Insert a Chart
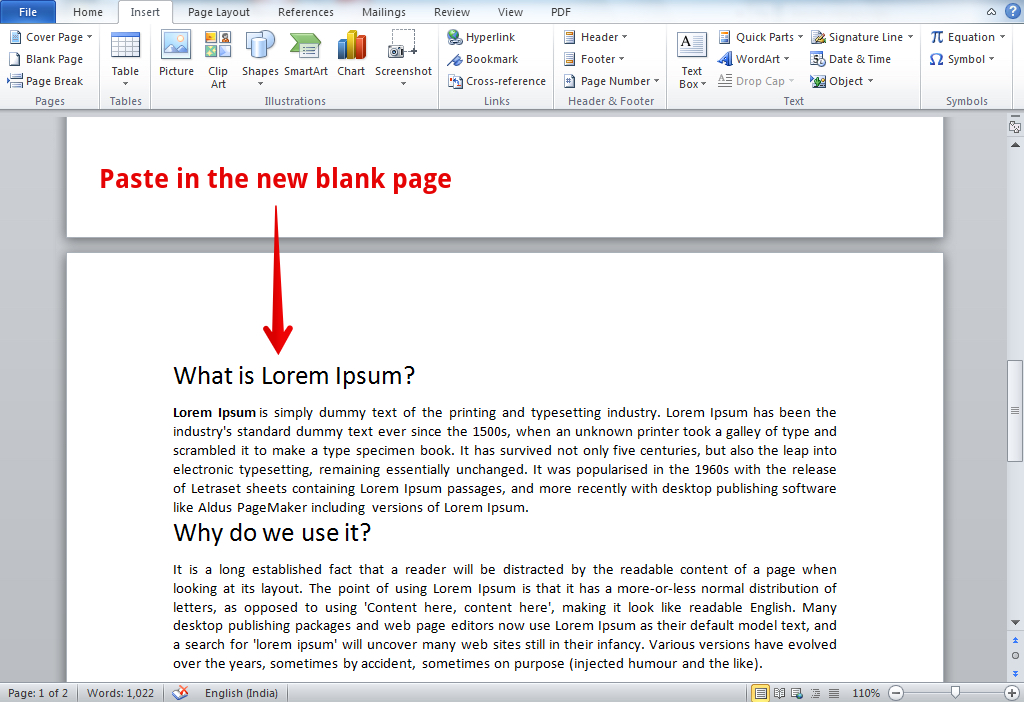This screenshot has width=1024, height=702. pyautogui.click(x=351, y=57)
